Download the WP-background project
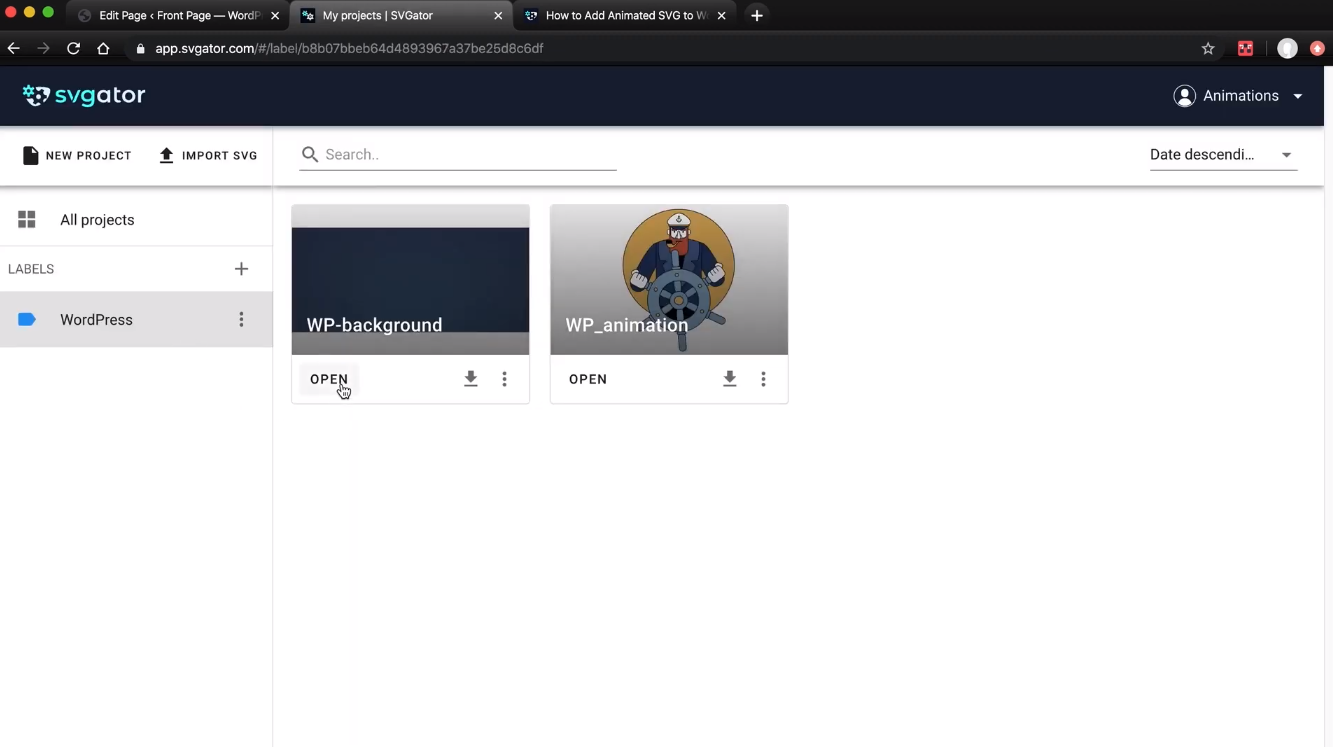Viewport: 1333px width, 747px height. coord(471,379)
